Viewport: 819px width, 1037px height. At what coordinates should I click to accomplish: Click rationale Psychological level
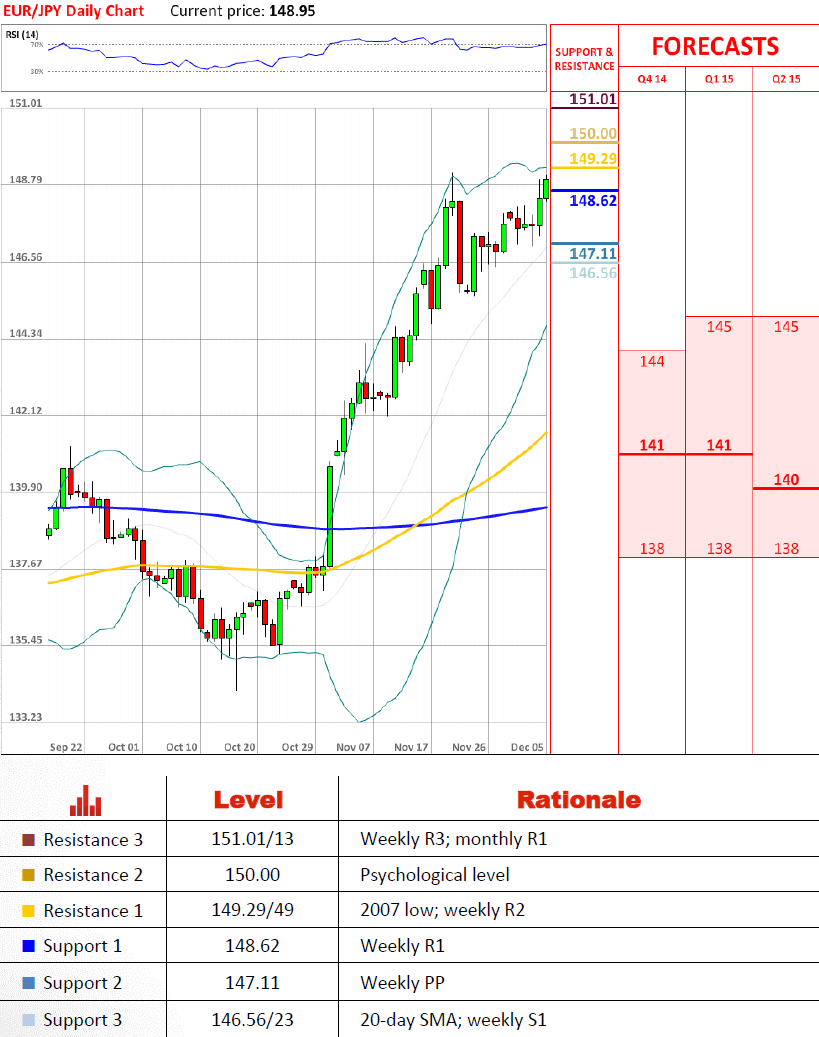point(435,875)
